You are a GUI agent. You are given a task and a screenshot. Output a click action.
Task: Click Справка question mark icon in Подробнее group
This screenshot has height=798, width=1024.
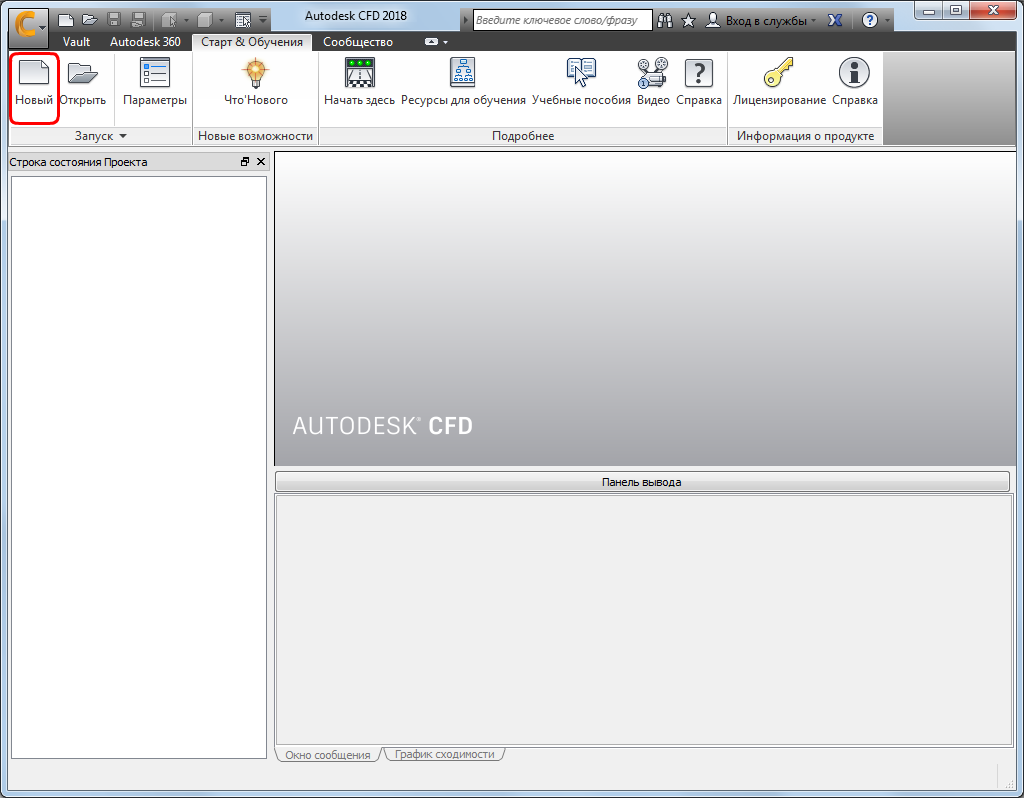[x=698, y=72]
